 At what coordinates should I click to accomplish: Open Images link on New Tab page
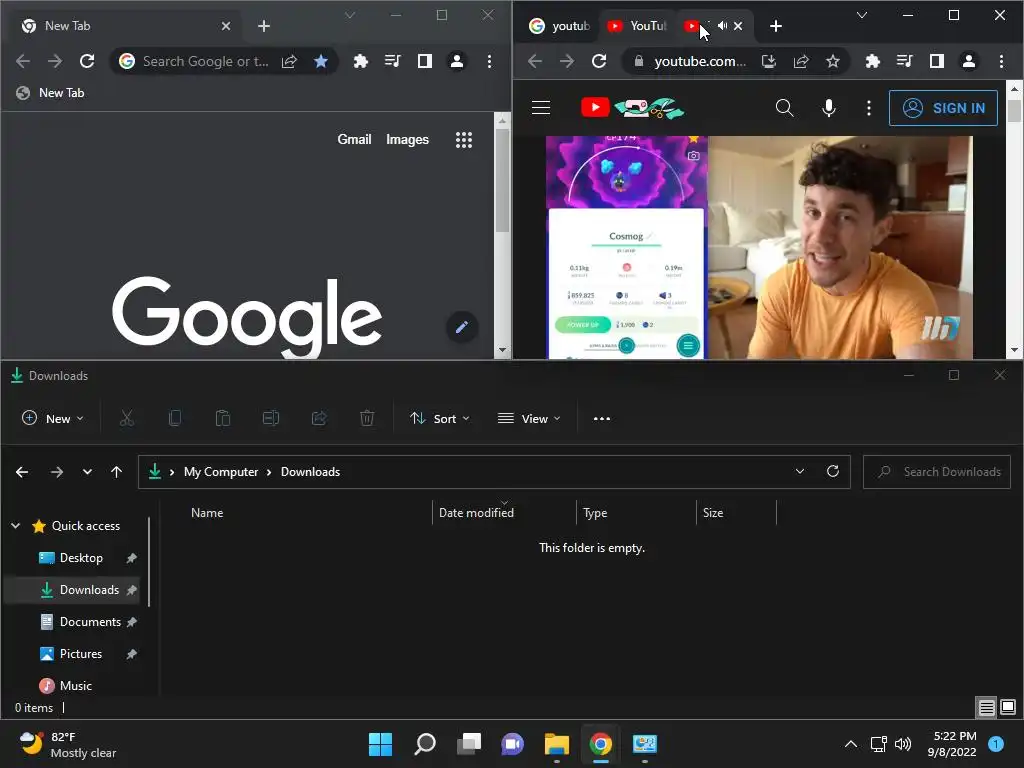[x=408, y=140]
